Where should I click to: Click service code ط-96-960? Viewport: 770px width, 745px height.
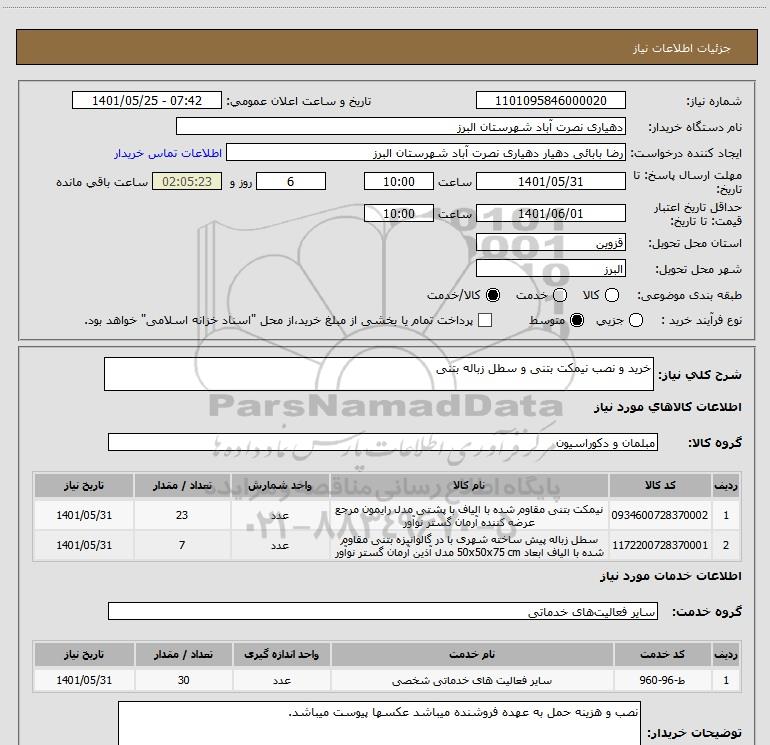[x=662, y=680]
